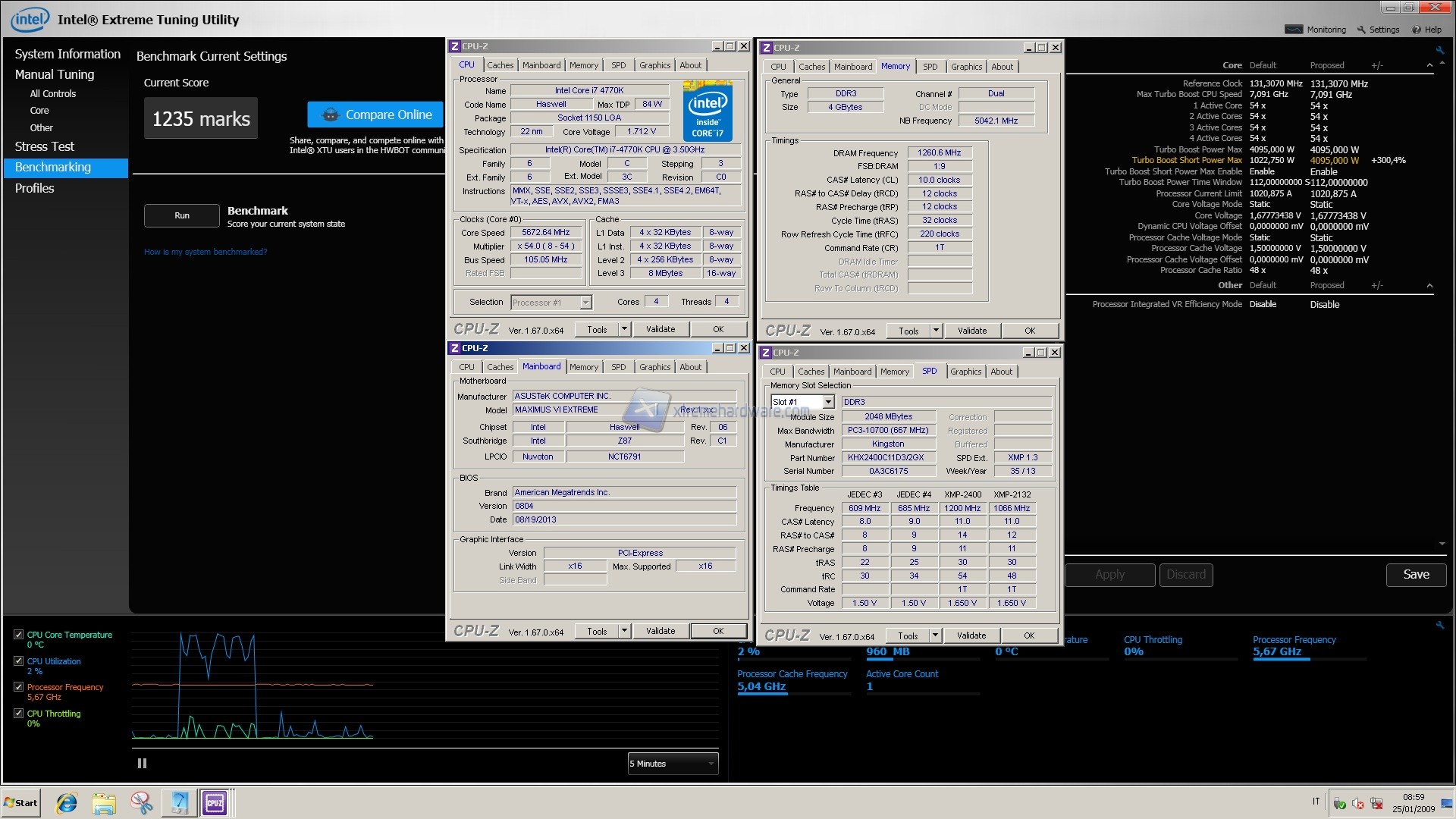
Task: Launch Internet Explorer from the taskbar
Action: point(67,803)
